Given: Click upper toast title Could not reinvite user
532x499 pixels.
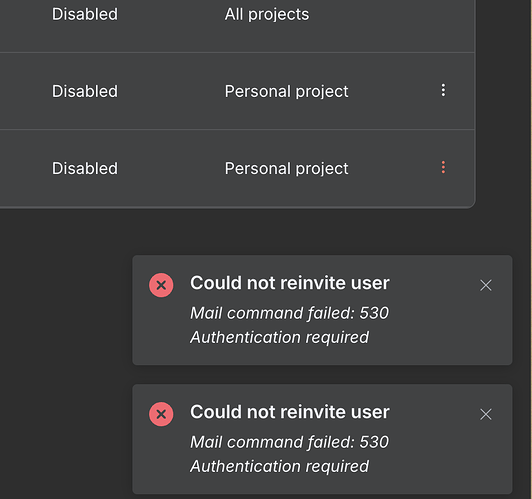Looking at the screenshot, I should pyautogui.click(x=290, y=283).
